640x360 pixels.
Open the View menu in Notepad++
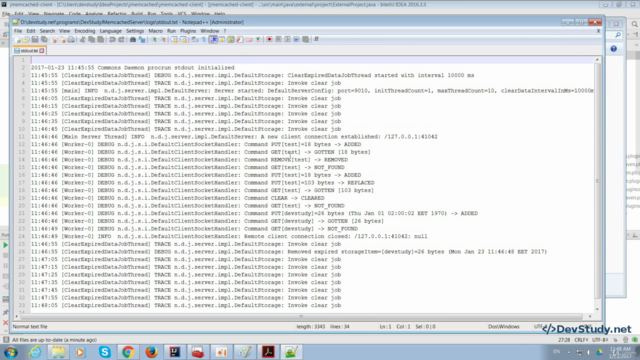[64, 31]
